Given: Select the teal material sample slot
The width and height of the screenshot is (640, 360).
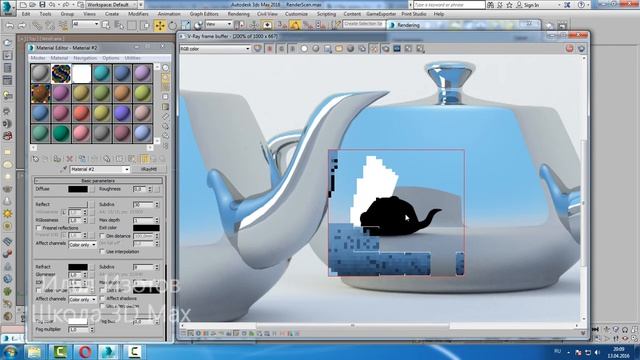Looking at the screenshot, I should (102, 73).
